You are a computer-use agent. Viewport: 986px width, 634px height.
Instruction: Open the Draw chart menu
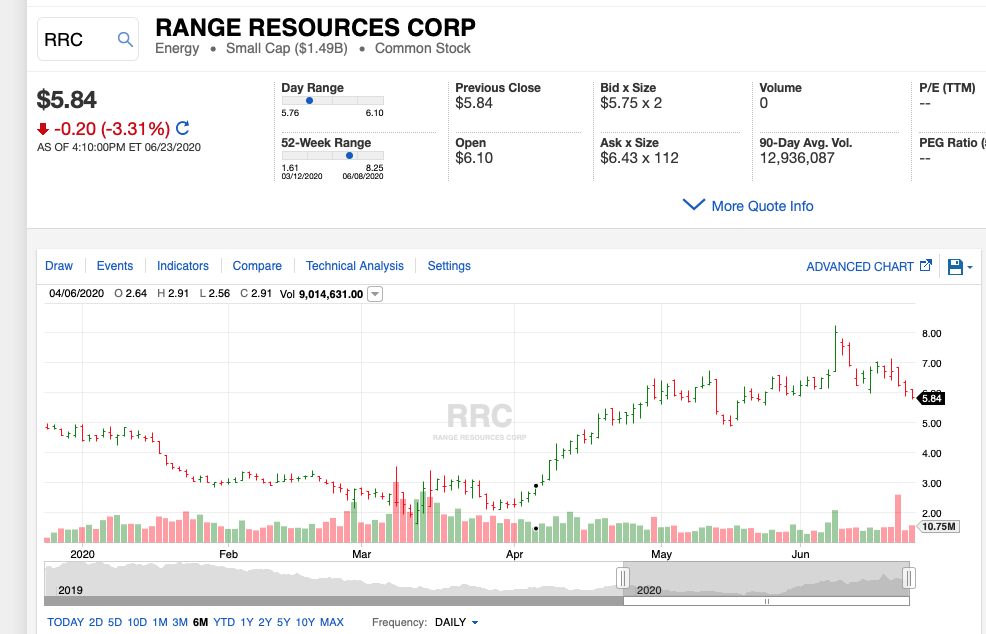(59, 266)
